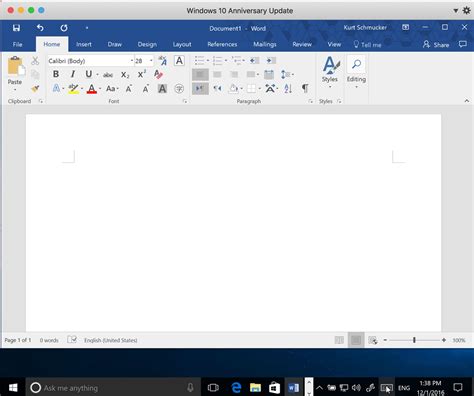This screenshot has width=474, height=396.
Task: Check spelling via proofing status icon
Action: tap(72, 340)
